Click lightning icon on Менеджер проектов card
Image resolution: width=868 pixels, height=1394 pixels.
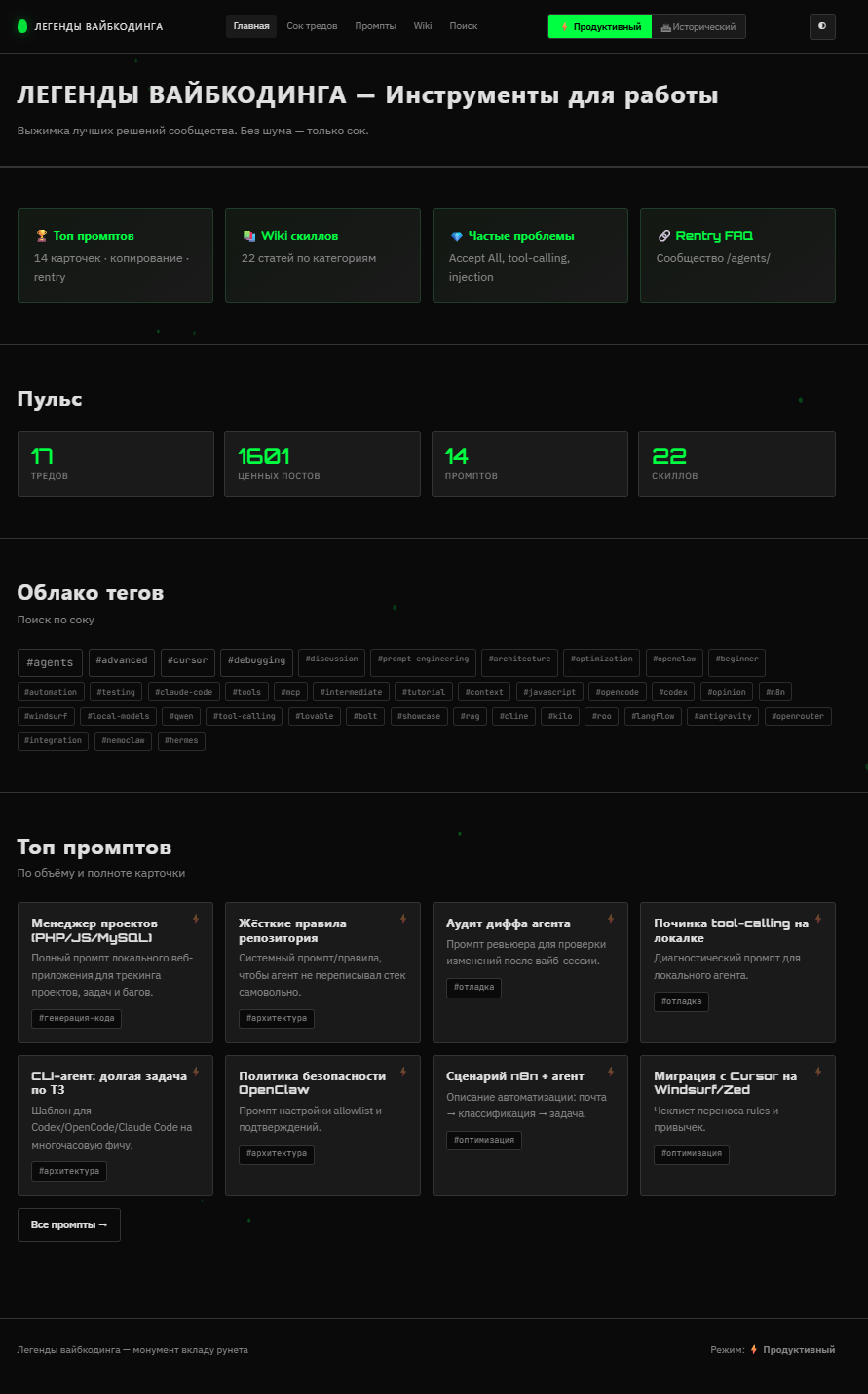coord(195,919)
